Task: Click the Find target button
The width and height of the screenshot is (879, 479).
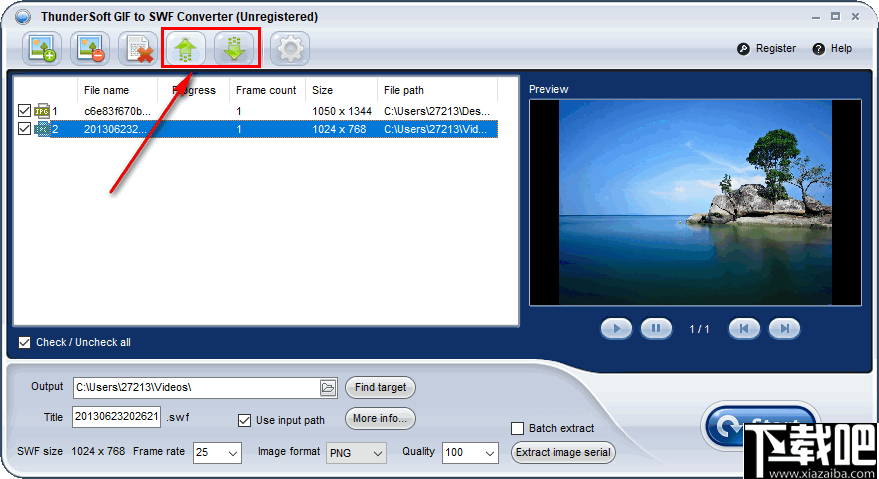Action: 380,388
